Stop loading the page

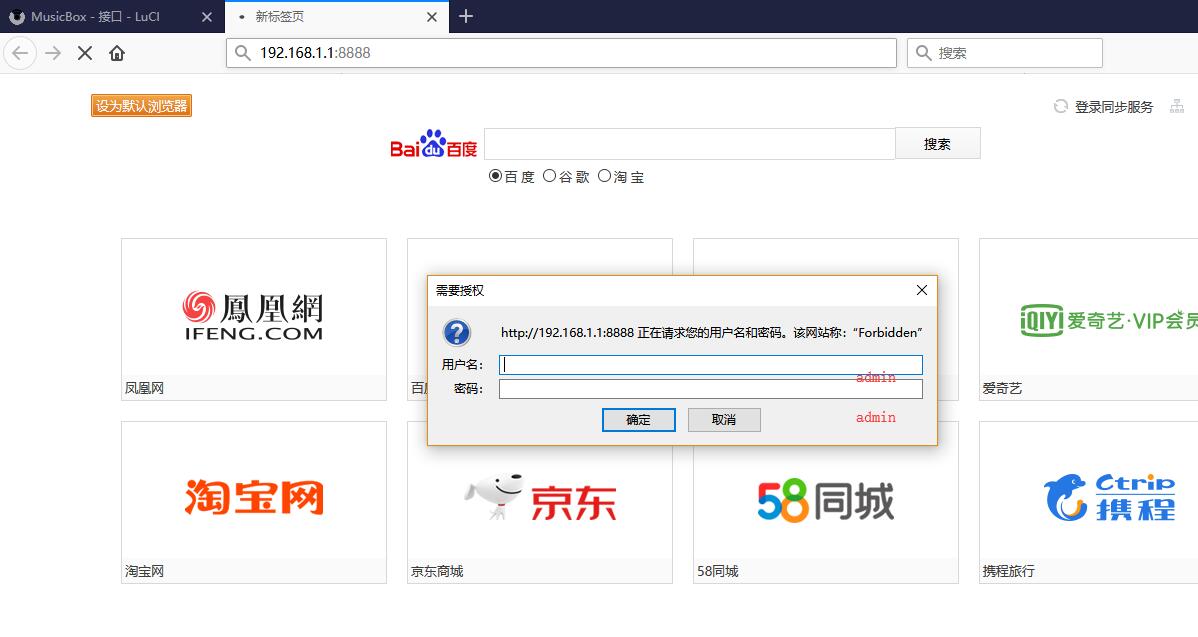point(85,53)
